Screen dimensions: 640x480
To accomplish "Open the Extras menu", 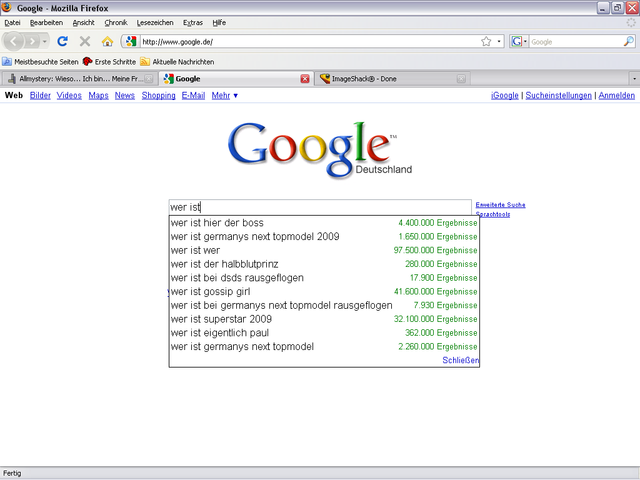I will coord(193,23).
